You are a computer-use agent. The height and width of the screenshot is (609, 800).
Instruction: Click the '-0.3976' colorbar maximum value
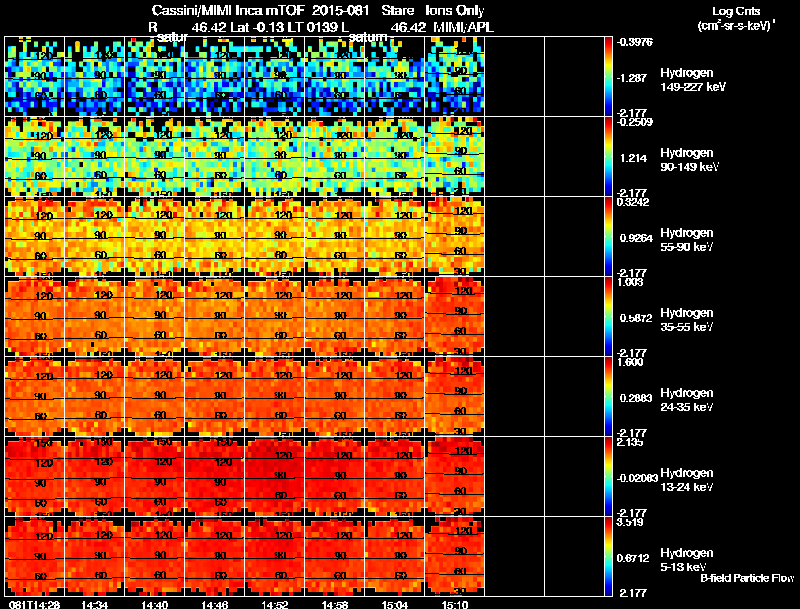(x=635, y=42)
